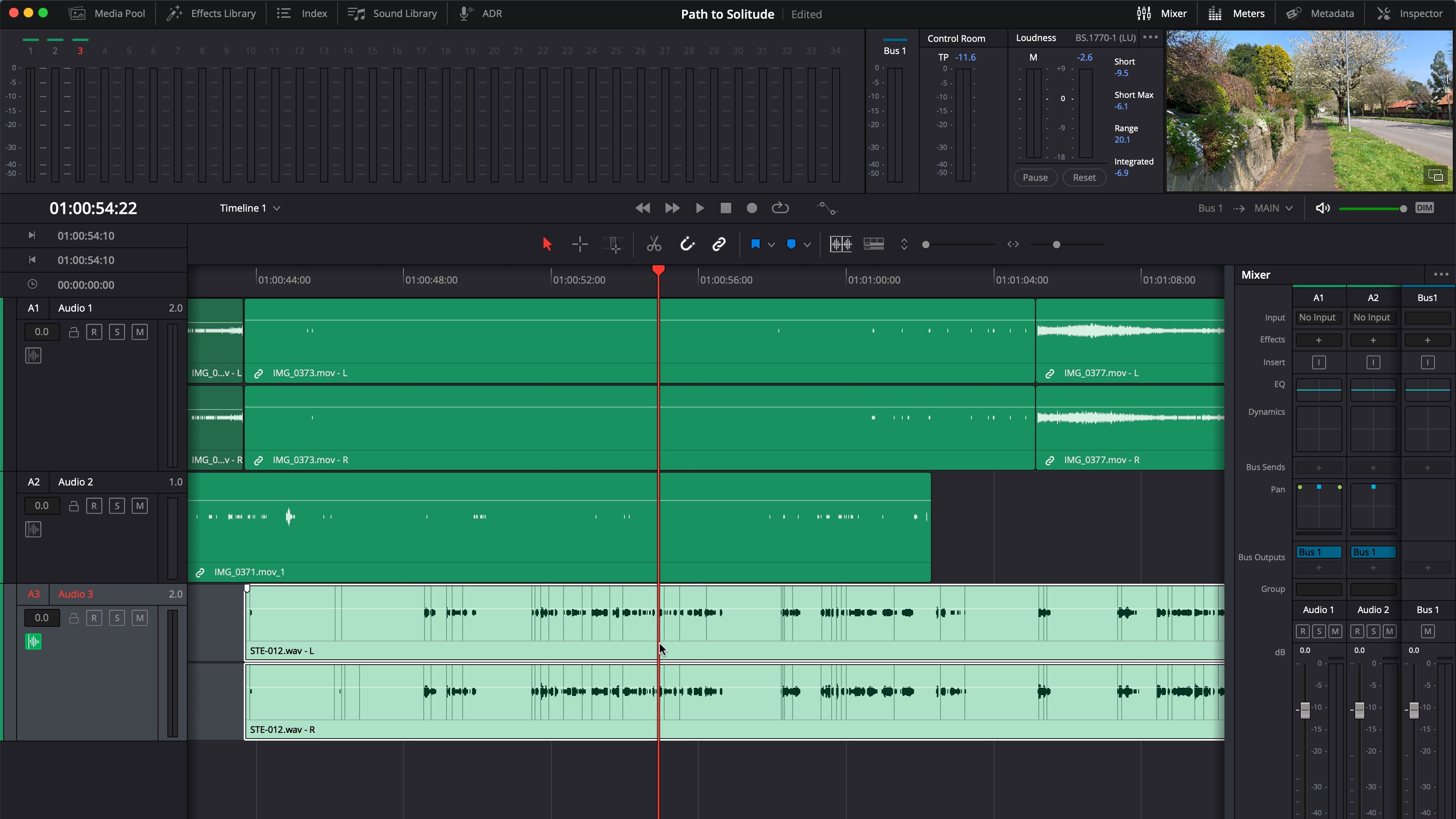Mute the Audio 1 track header

point(140,332)
